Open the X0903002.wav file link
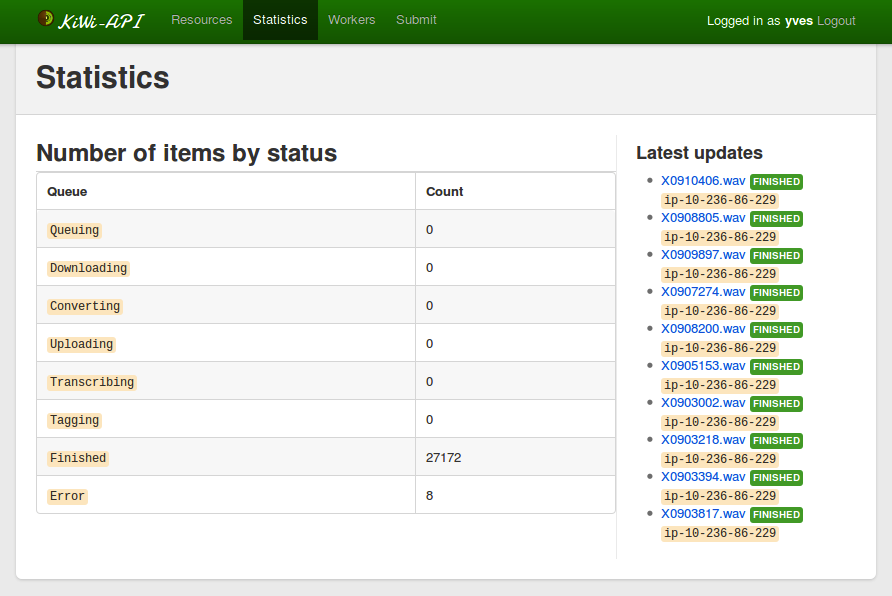 point(702,403)
